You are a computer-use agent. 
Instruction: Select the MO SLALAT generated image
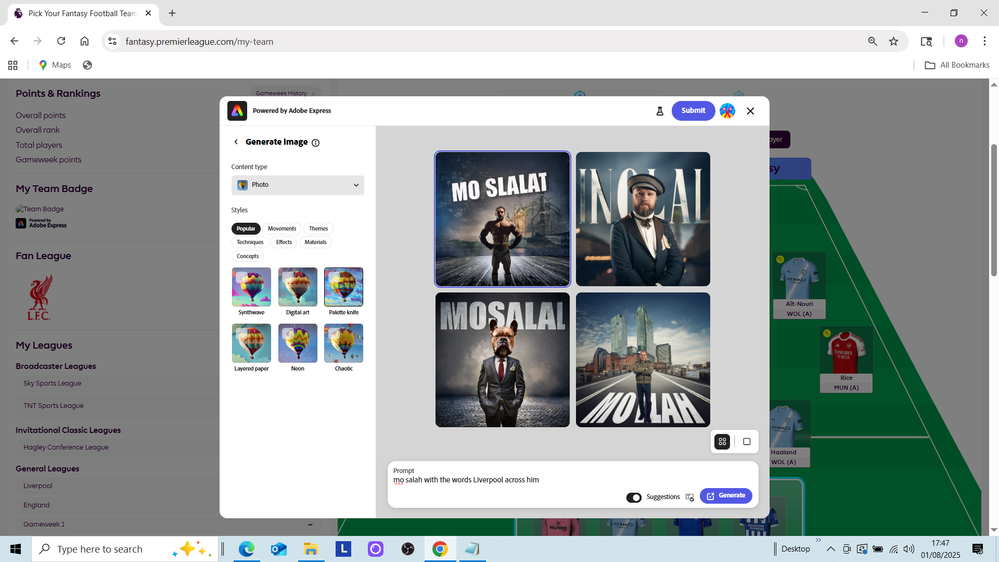(503, 219)
